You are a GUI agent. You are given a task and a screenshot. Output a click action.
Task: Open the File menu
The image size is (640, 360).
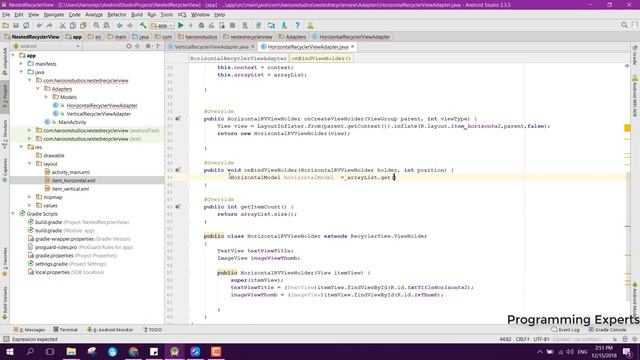tap(6, 15)
